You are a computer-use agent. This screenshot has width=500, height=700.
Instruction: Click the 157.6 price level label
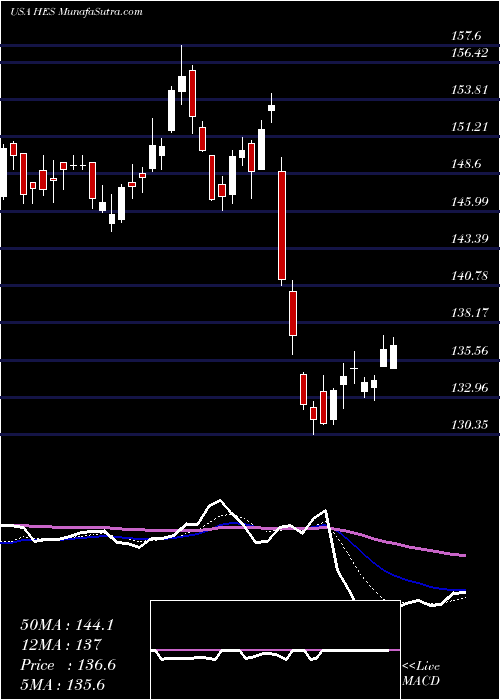[468, 35]
